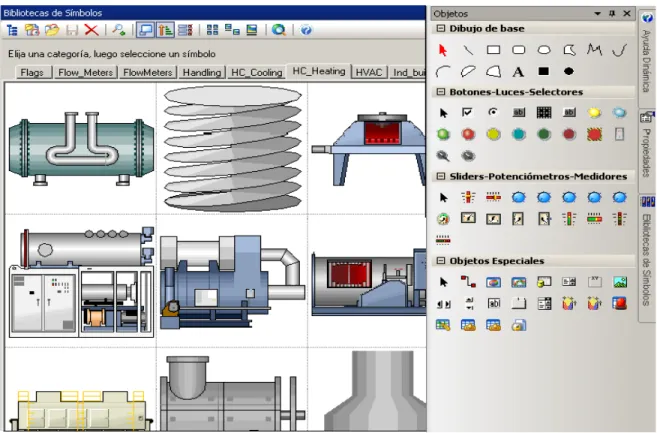Choose the rectangle drawing tool

pos(493,50)
